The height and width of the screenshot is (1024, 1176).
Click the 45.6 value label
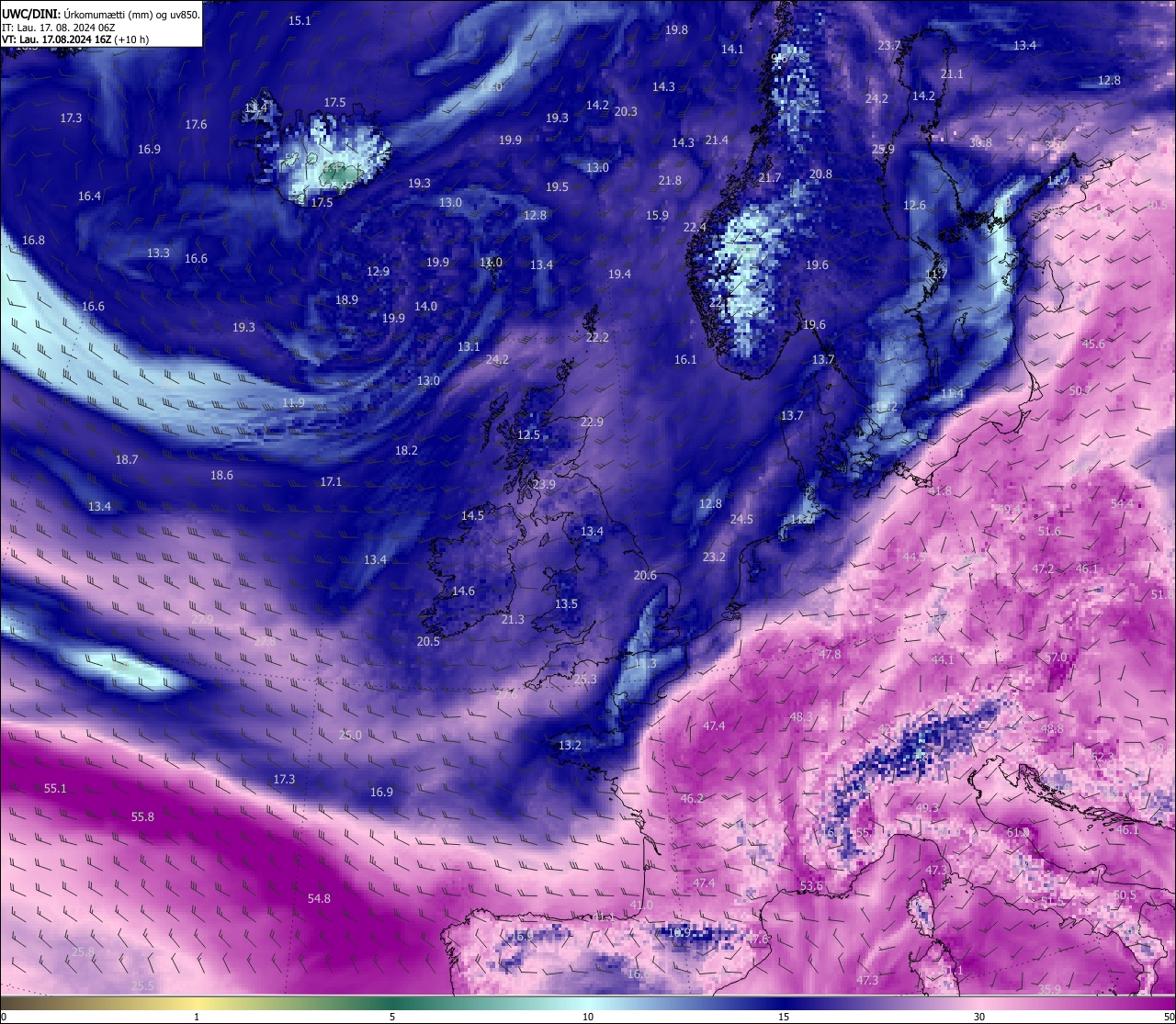point(1093,343)
